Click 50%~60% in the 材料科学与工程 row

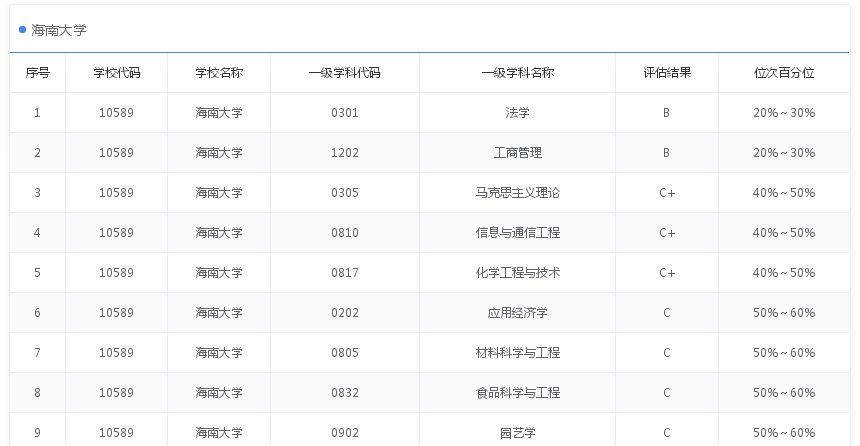coord(784,353)
